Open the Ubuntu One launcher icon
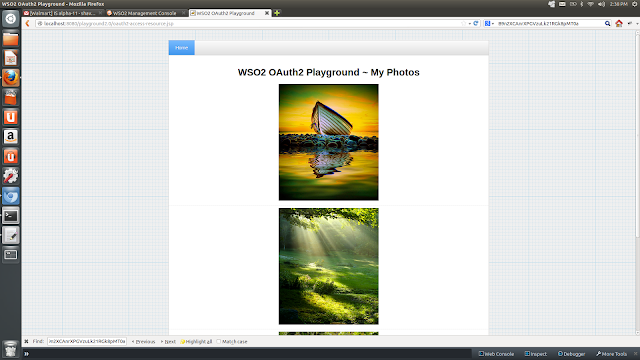Image resolution: width=640 pixels, height=360 pixels. 11,117
